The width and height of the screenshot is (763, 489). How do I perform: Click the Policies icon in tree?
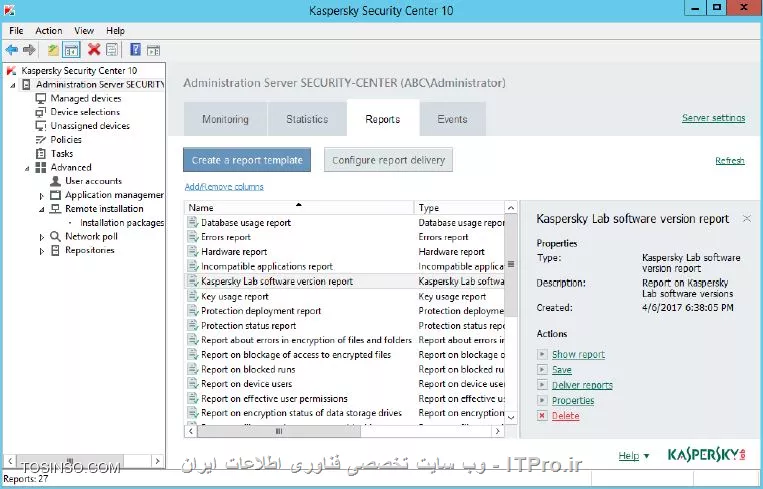[41, 140]
